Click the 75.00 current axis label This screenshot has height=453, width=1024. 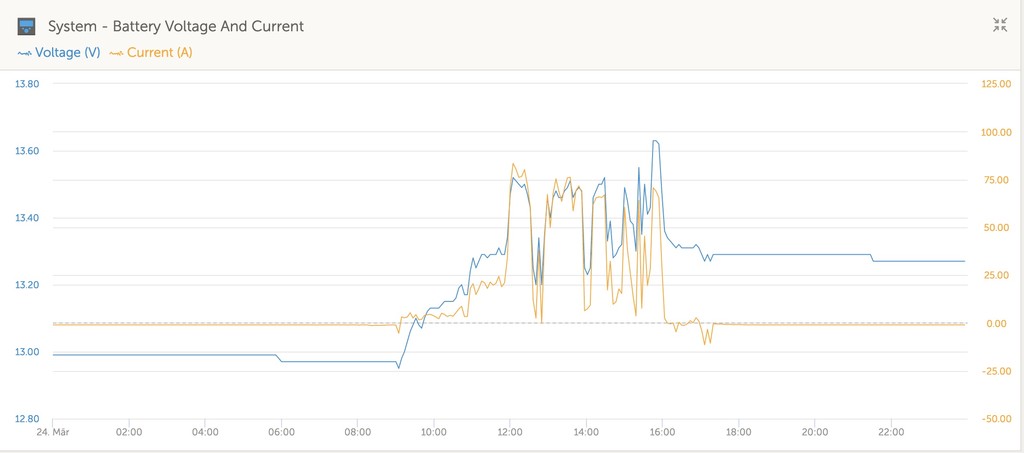tap(997, 180)
